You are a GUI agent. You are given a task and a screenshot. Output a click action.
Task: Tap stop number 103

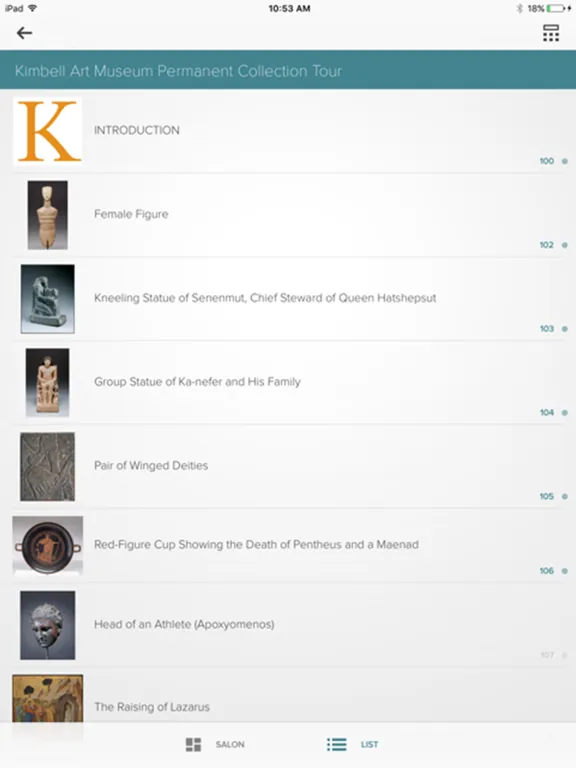pos(547,329)
